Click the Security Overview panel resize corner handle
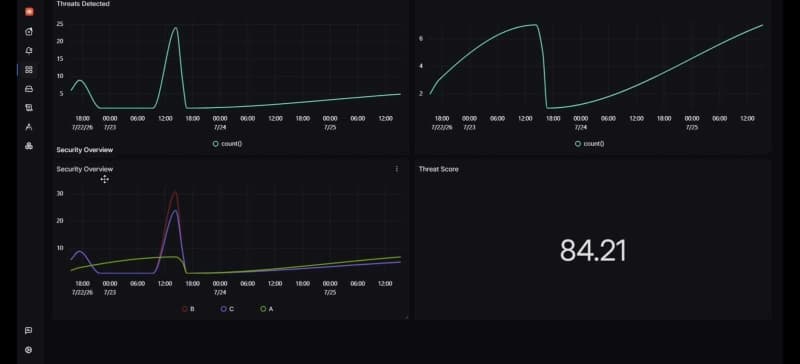Screen dimensions: 800x364 click(x=406, y=318)
